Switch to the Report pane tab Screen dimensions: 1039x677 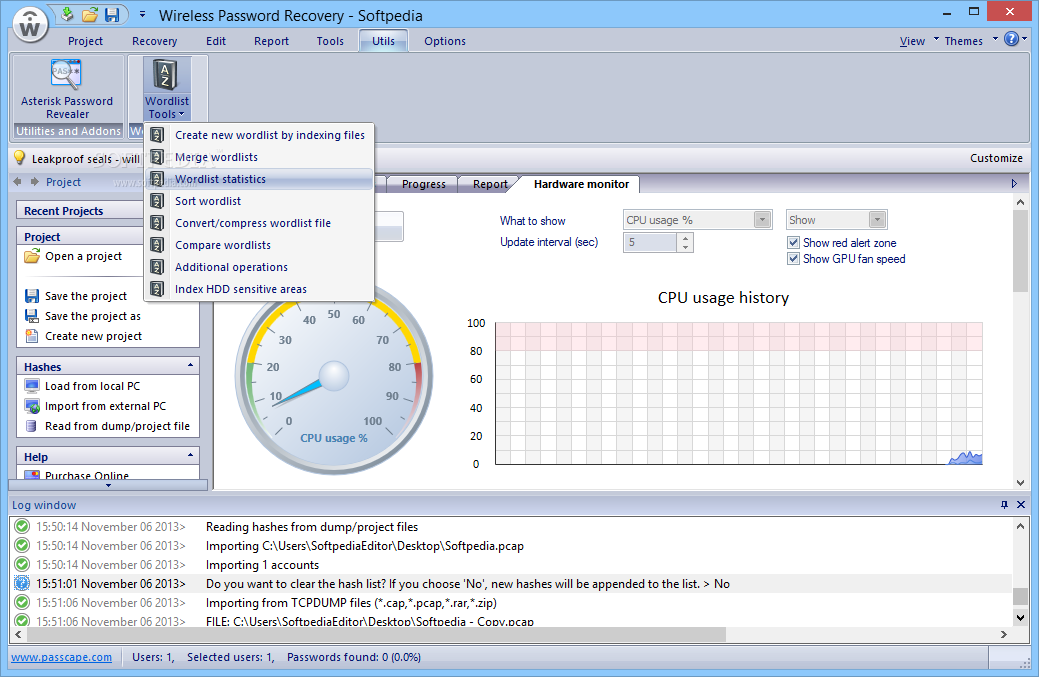490,184
